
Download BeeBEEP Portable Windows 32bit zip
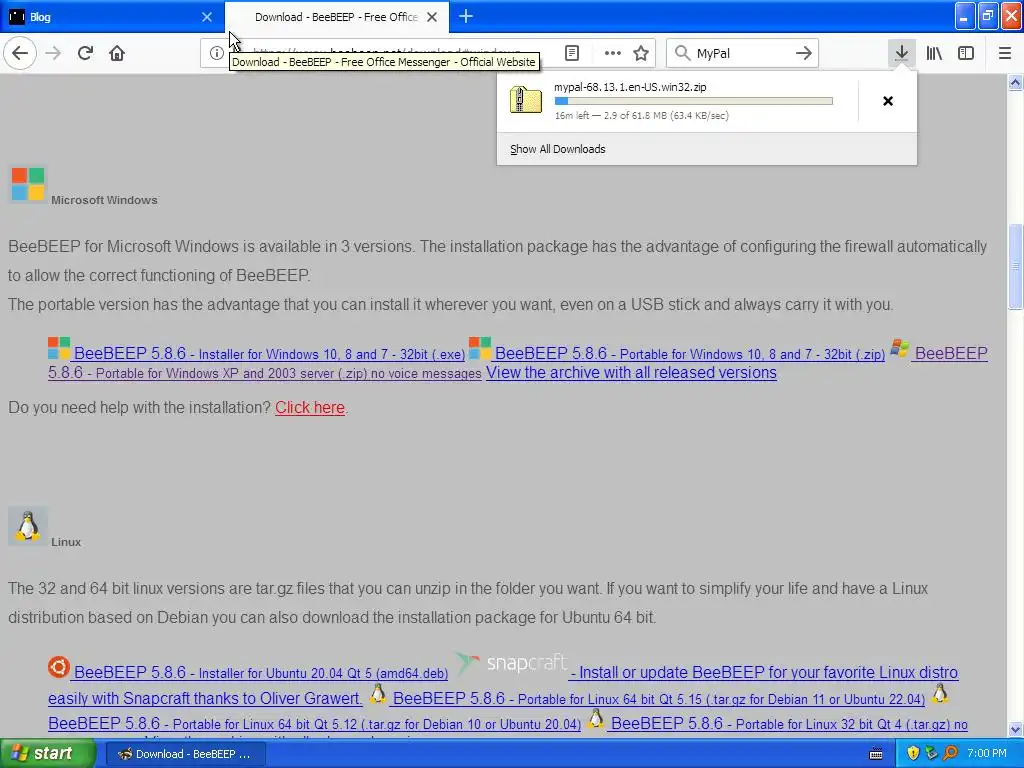pyautogui.click(x=690, y=353)
